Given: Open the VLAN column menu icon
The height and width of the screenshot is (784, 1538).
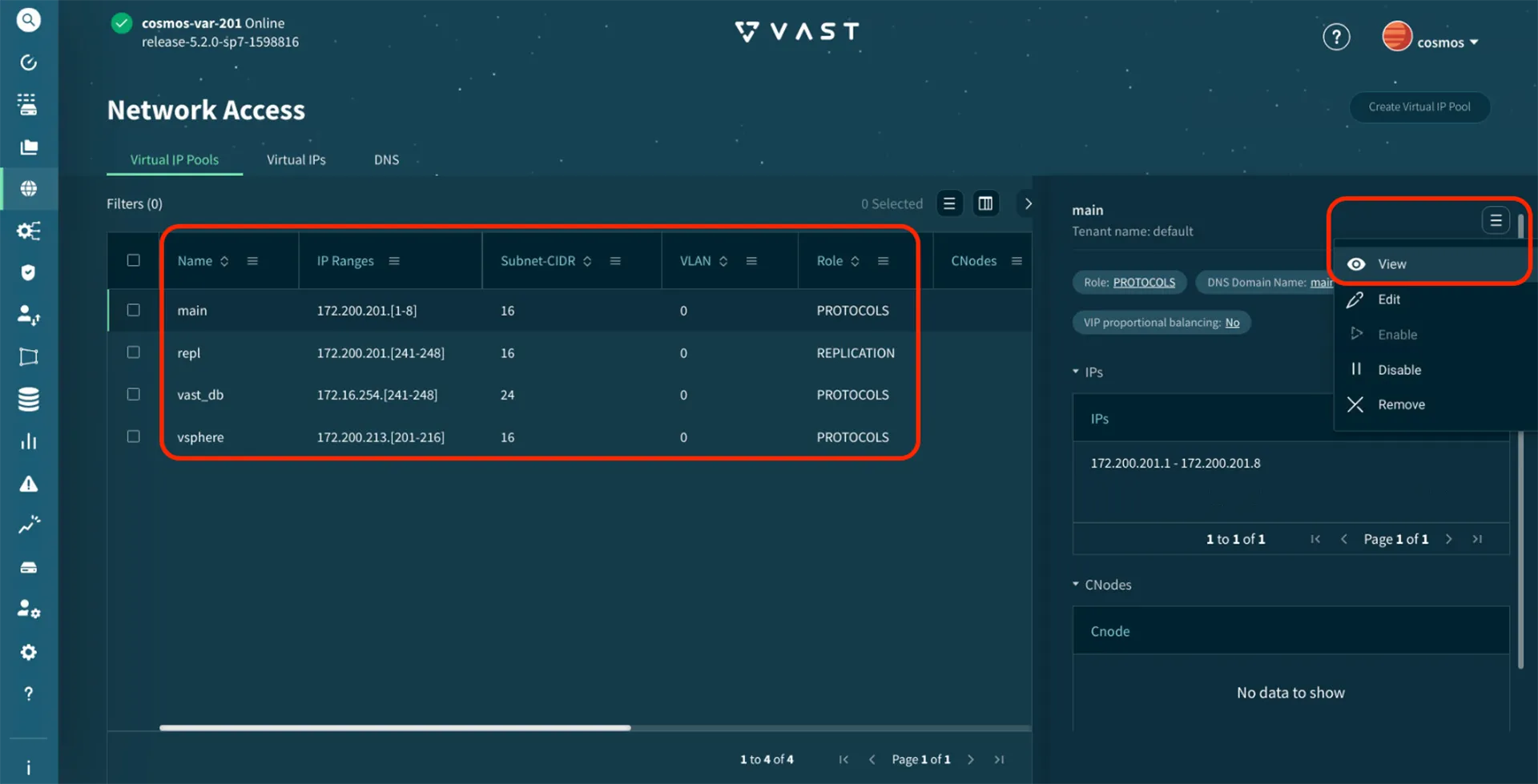Looking at the screenshot, I should coord(751,261).
